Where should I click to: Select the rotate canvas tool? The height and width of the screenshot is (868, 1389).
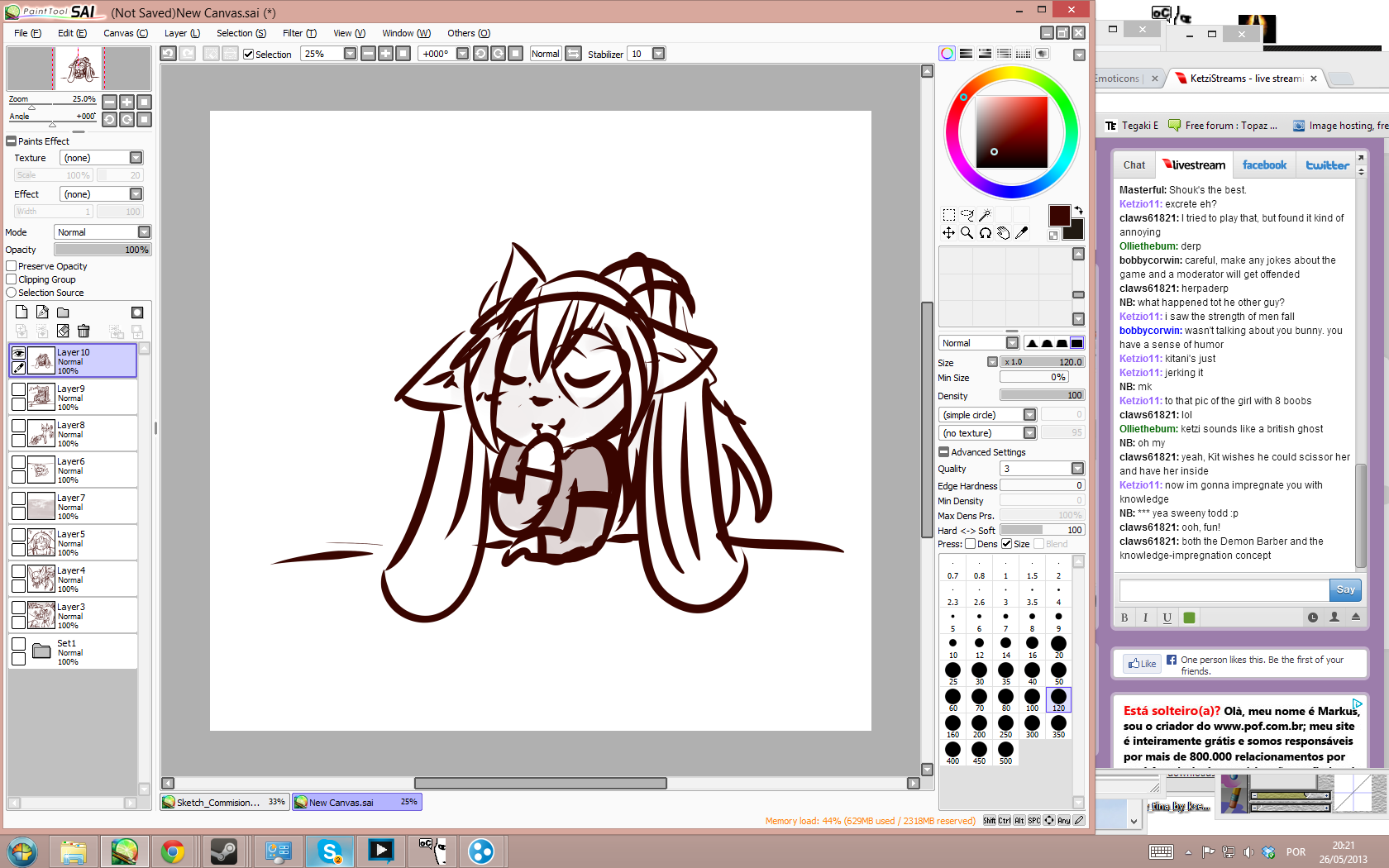pos(986,233)
